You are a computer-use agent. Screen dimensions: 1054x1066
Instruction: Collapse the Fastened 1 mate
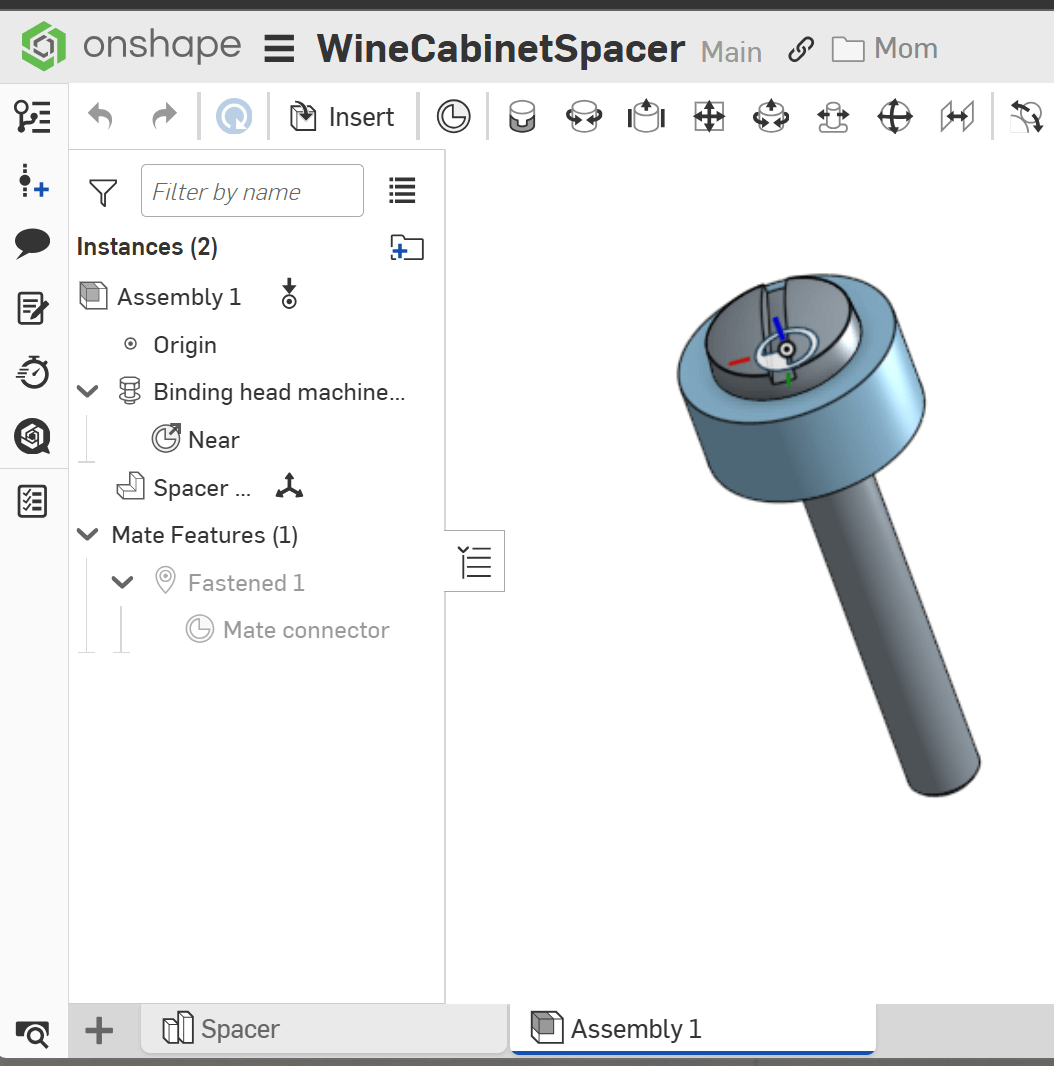pos(122,582)
